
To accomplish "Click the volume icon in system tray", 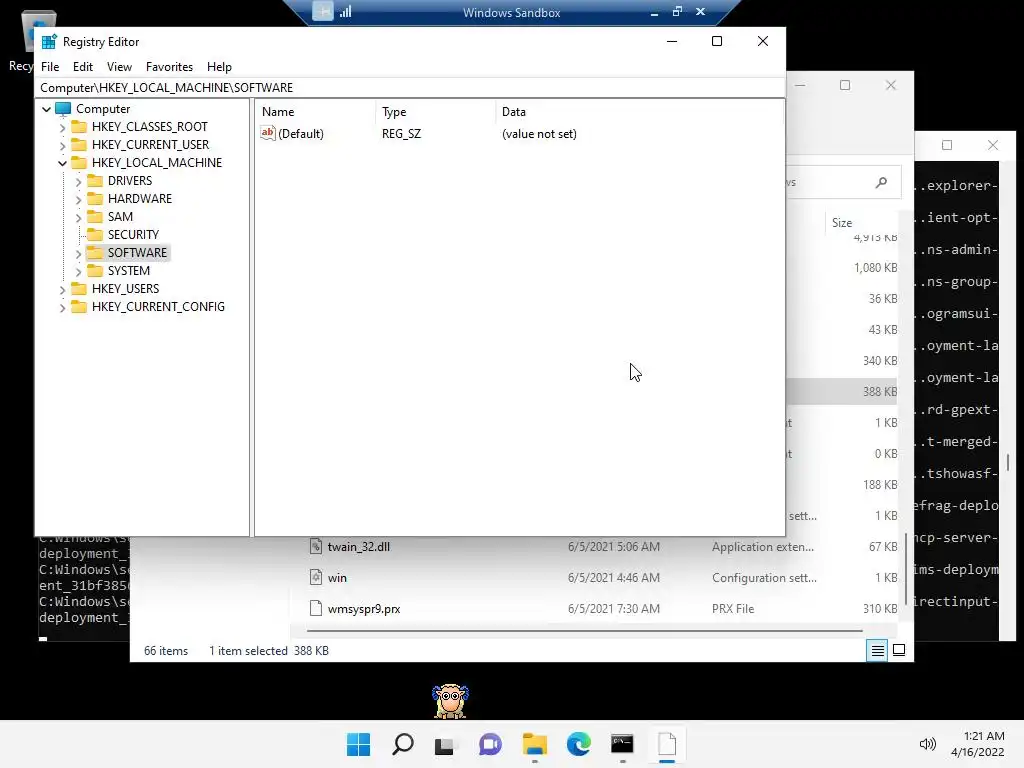I will [x=927, y=744].
